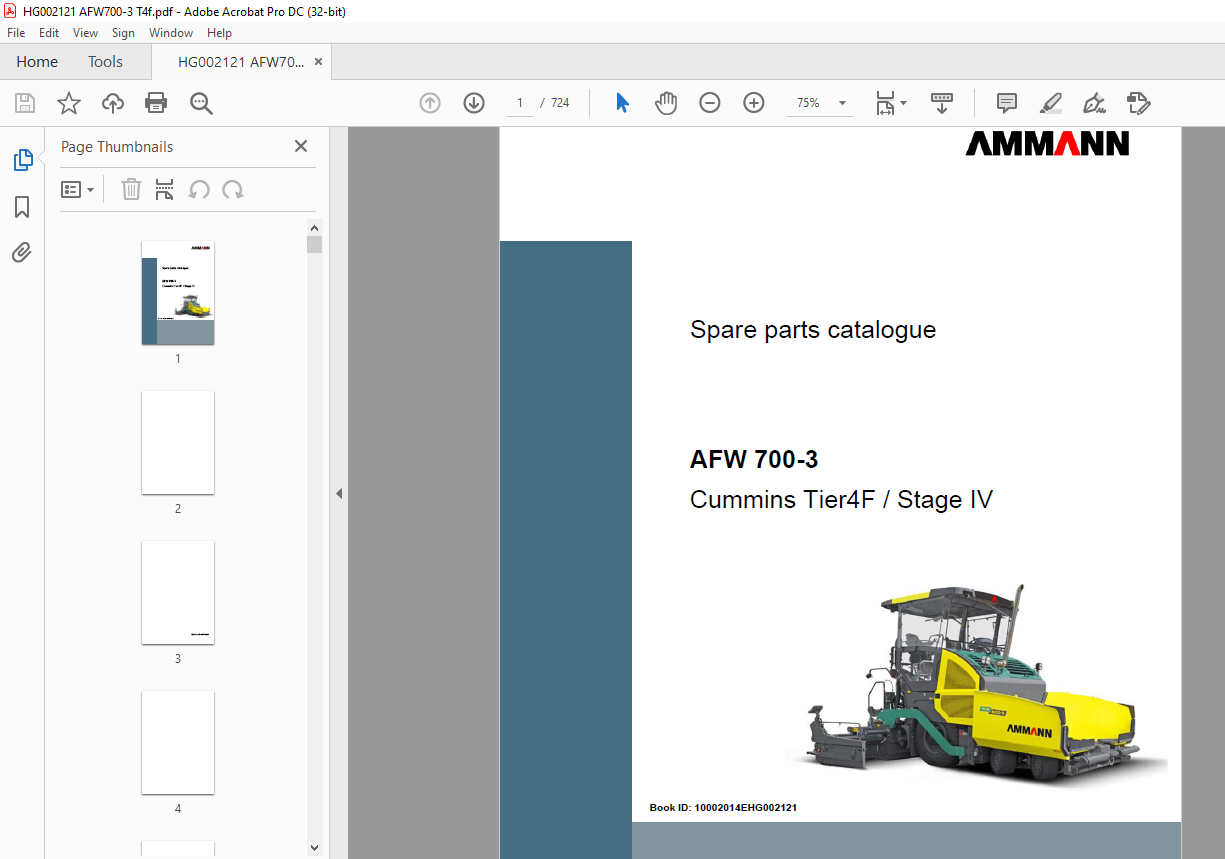Zoom out with the minus icon
1225x859 pixels.
click(x=710, y=103)
